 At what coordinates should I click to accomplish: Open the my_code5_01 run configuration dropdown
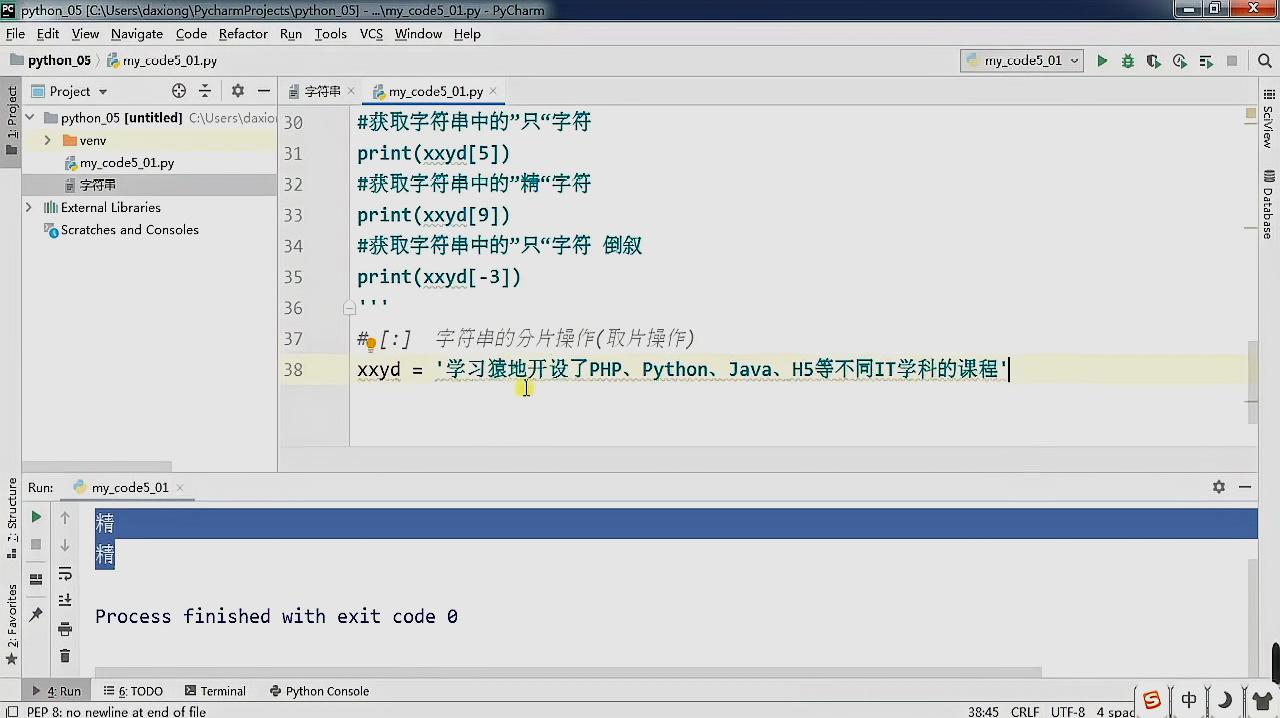pyautogui.click(x=1022, y=60)
